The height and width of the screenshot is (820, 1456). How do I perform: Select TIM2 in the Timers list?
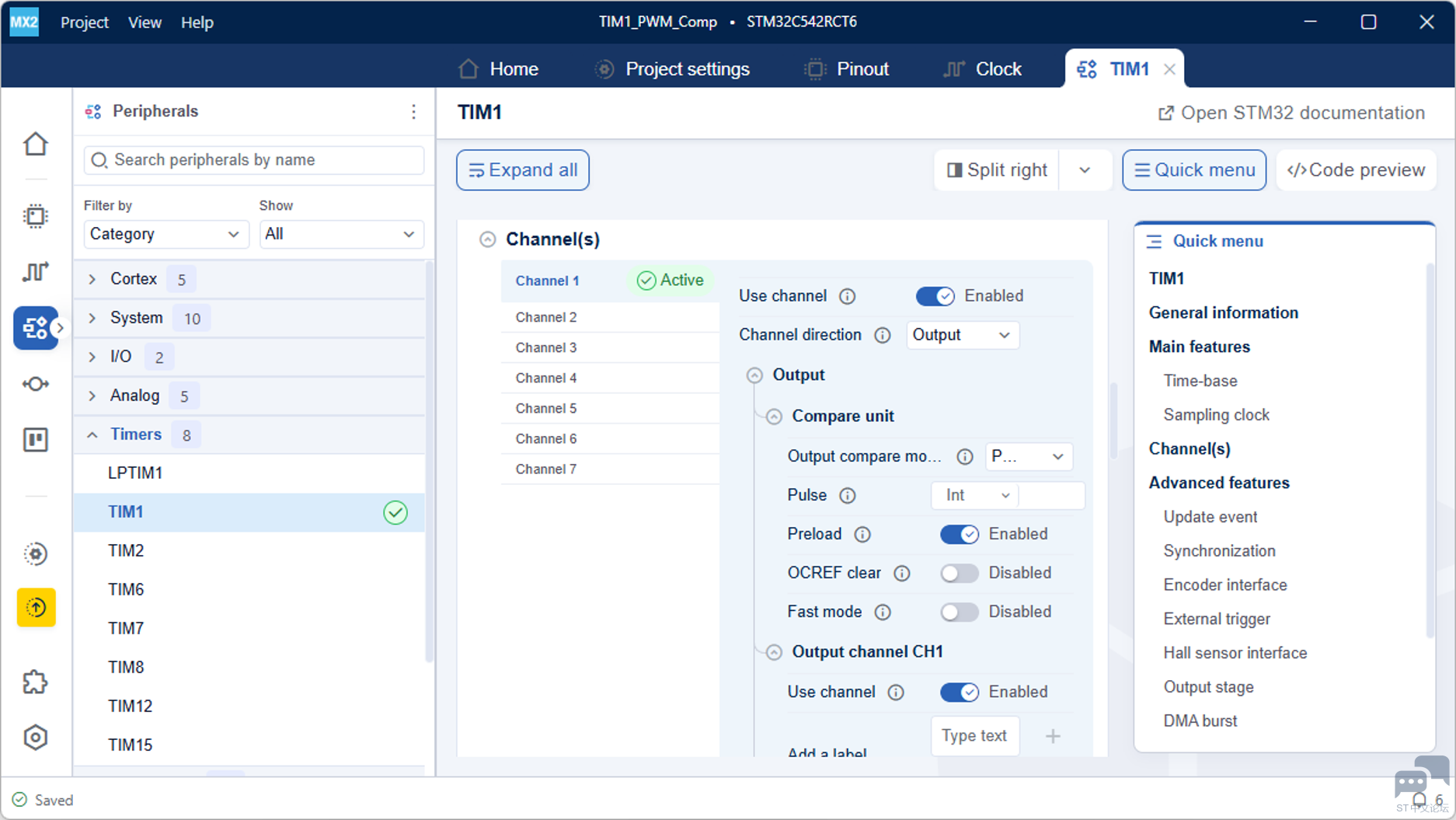[249, 551]
